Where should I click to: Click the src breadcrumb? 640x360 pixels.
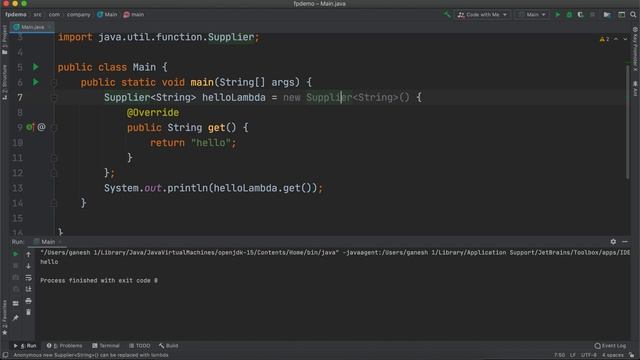pos(38,14)
